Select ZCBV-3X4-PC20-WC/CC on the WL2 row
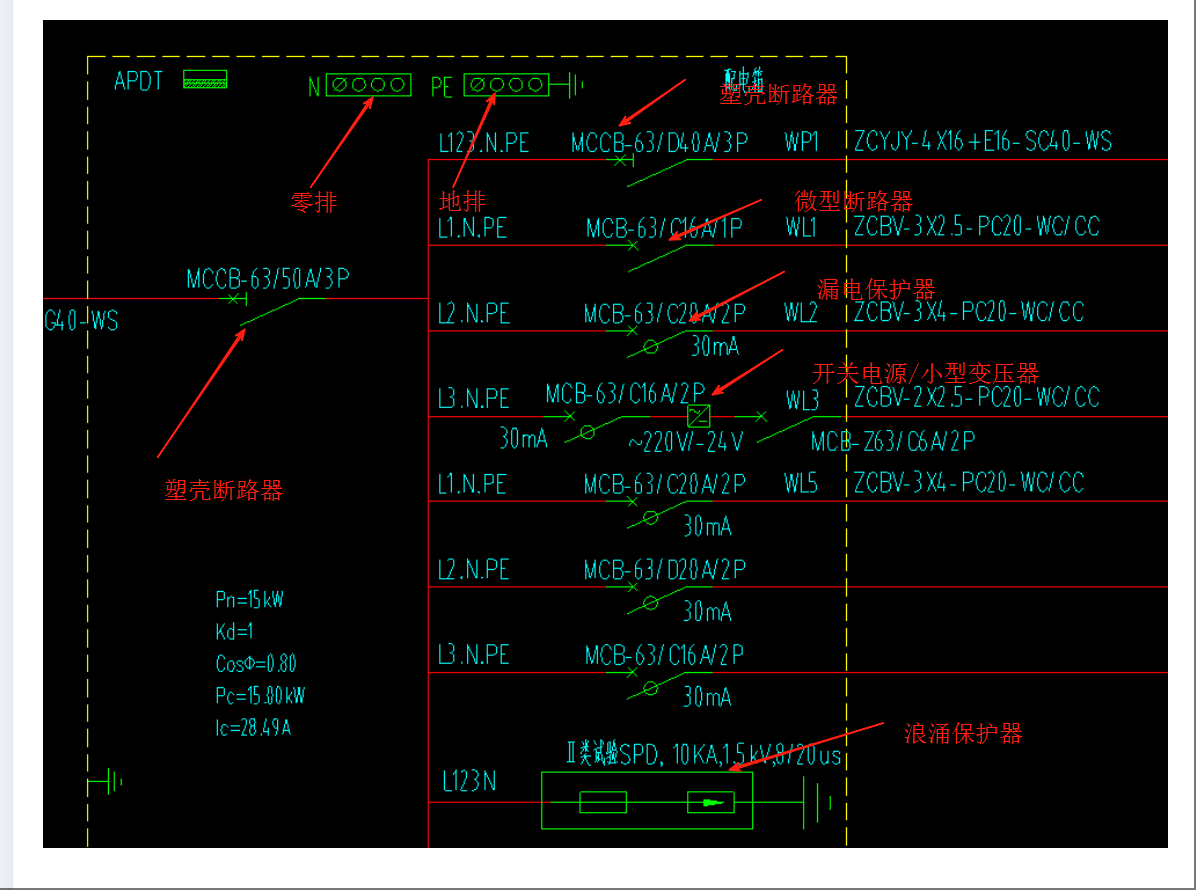Image resolution: width=1196 pixels, height=890 pixels. point(969,312)
